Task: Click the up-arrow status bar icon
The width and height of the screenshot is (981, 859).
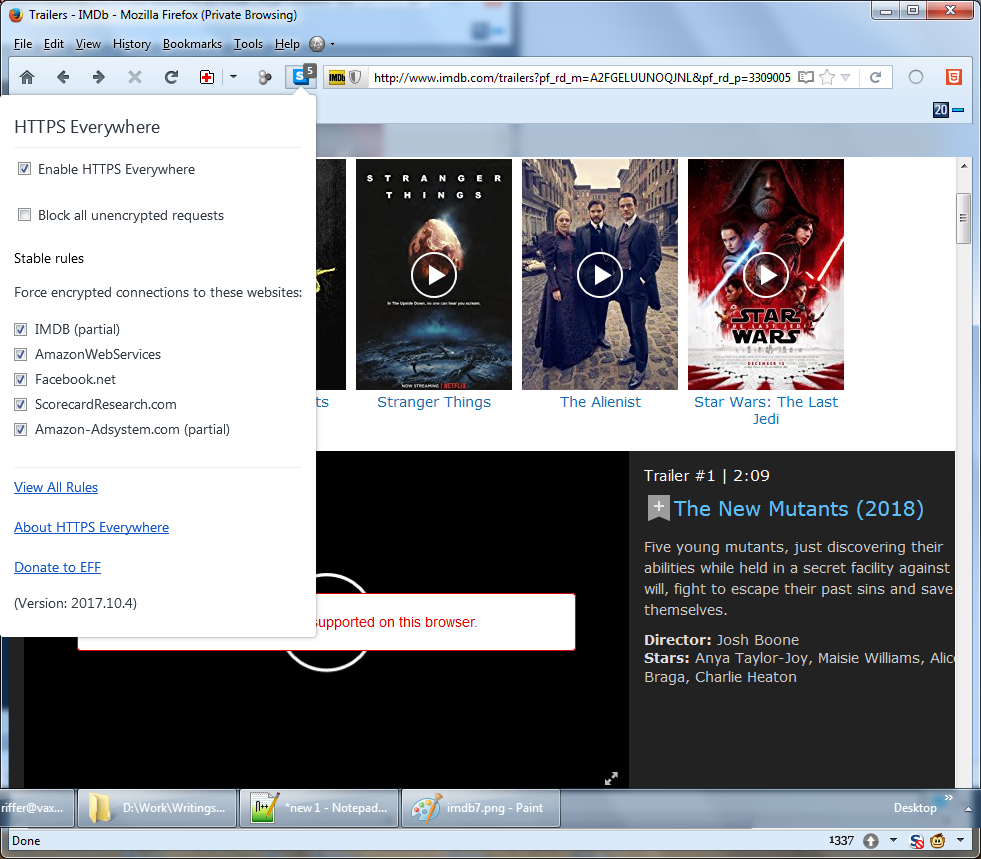Action: coord(871,841)
